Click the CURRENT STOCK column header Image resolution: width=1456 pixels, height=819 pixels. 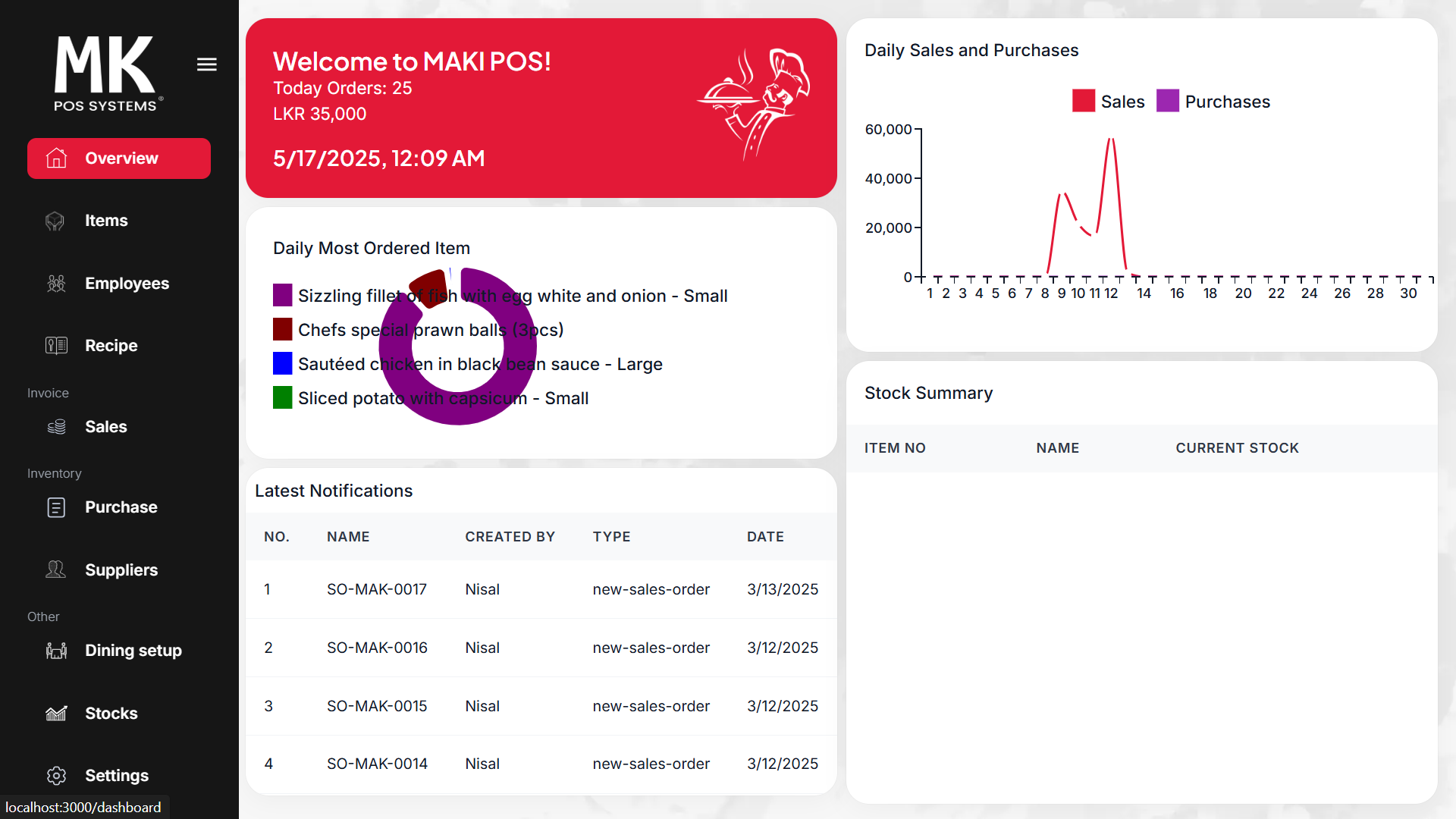(1237, 448)
